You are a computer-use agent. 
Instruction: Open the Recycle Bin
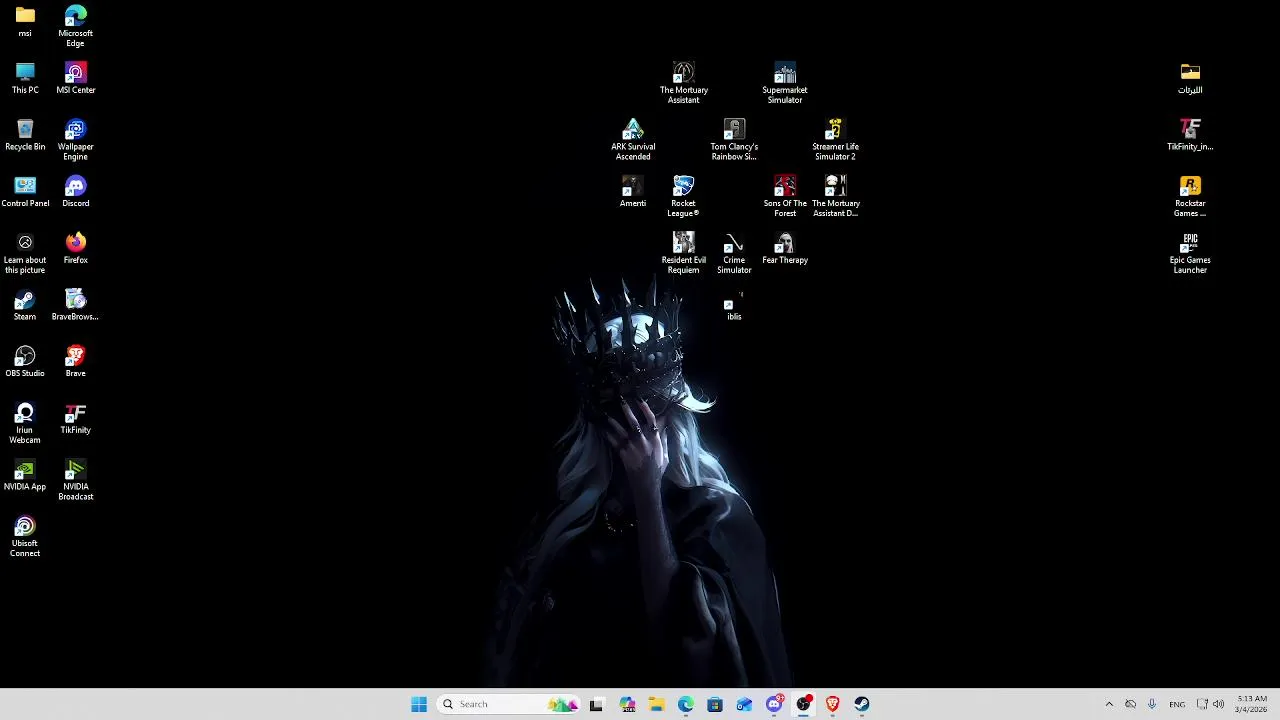(x=25, y=135)
